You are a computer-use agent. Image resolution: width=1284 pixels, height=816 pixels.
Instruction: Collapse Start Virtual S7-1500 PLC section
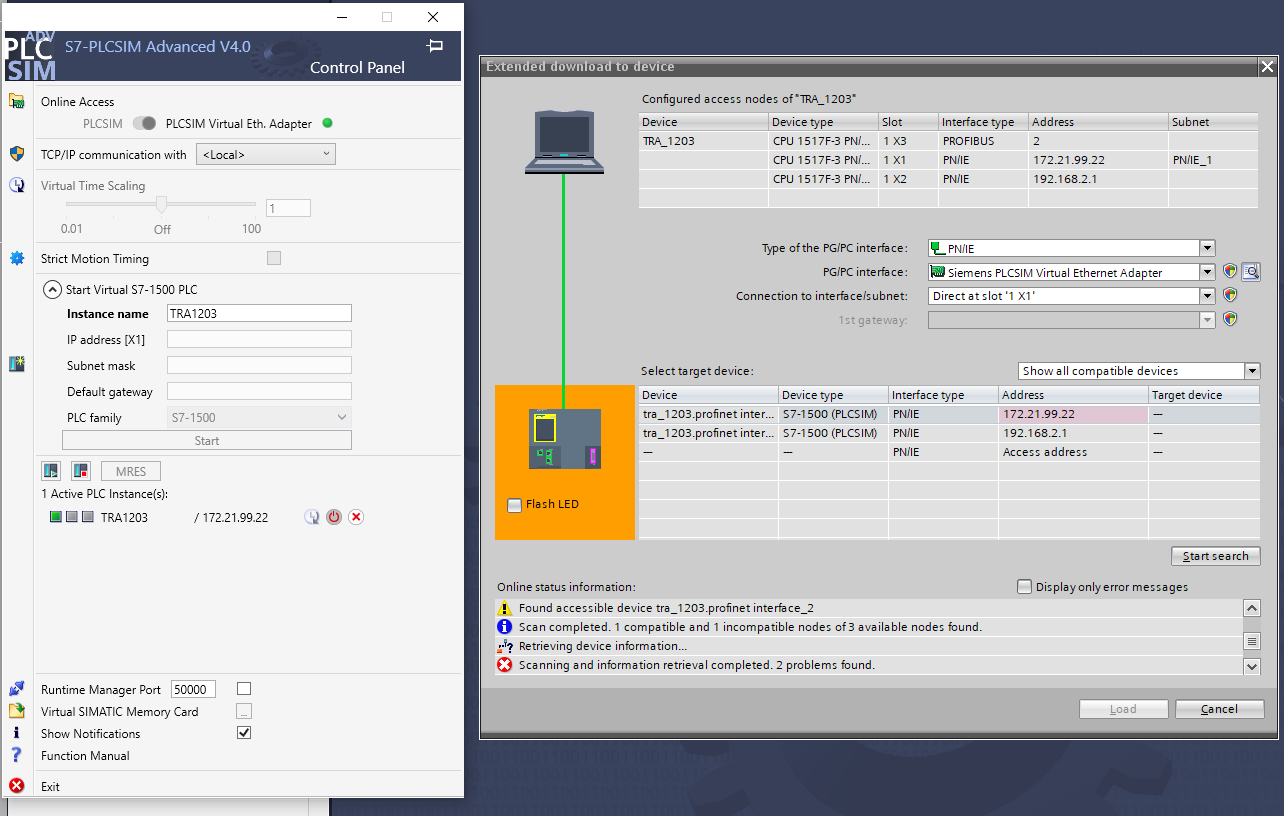tap(51, 290)
